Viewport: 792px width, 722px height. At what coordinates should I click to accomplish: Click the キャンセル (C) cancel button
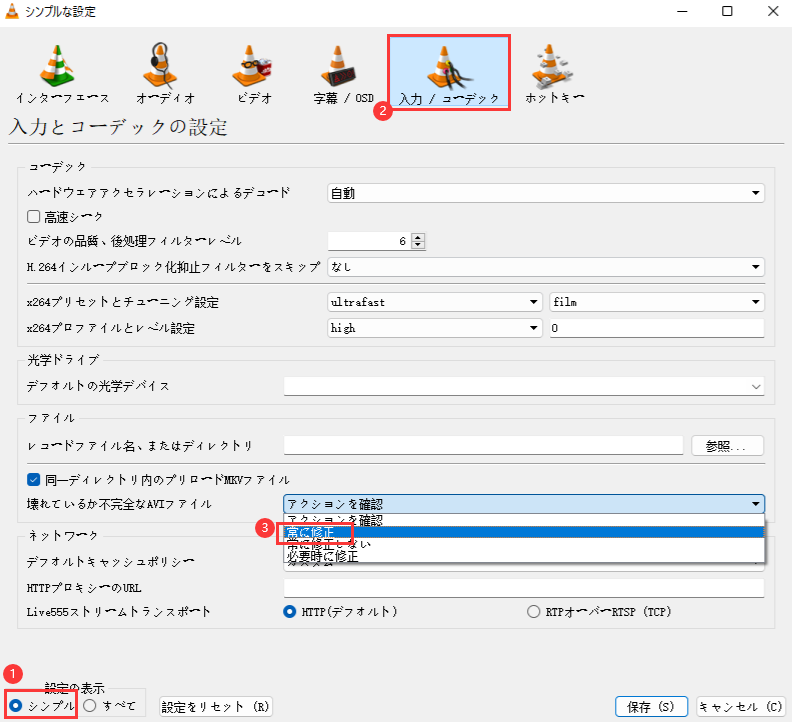pyautogui.click(x=741, y=706)
